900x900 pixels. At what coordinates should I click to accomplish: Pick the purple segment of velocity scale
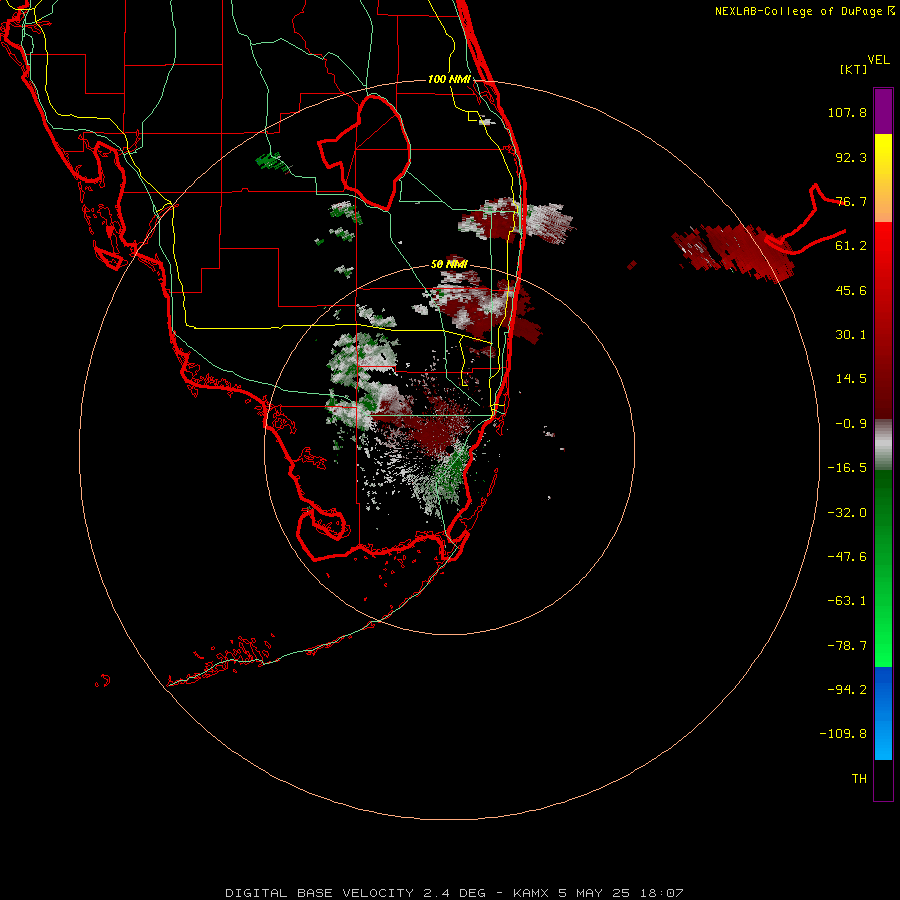(883, 111)
